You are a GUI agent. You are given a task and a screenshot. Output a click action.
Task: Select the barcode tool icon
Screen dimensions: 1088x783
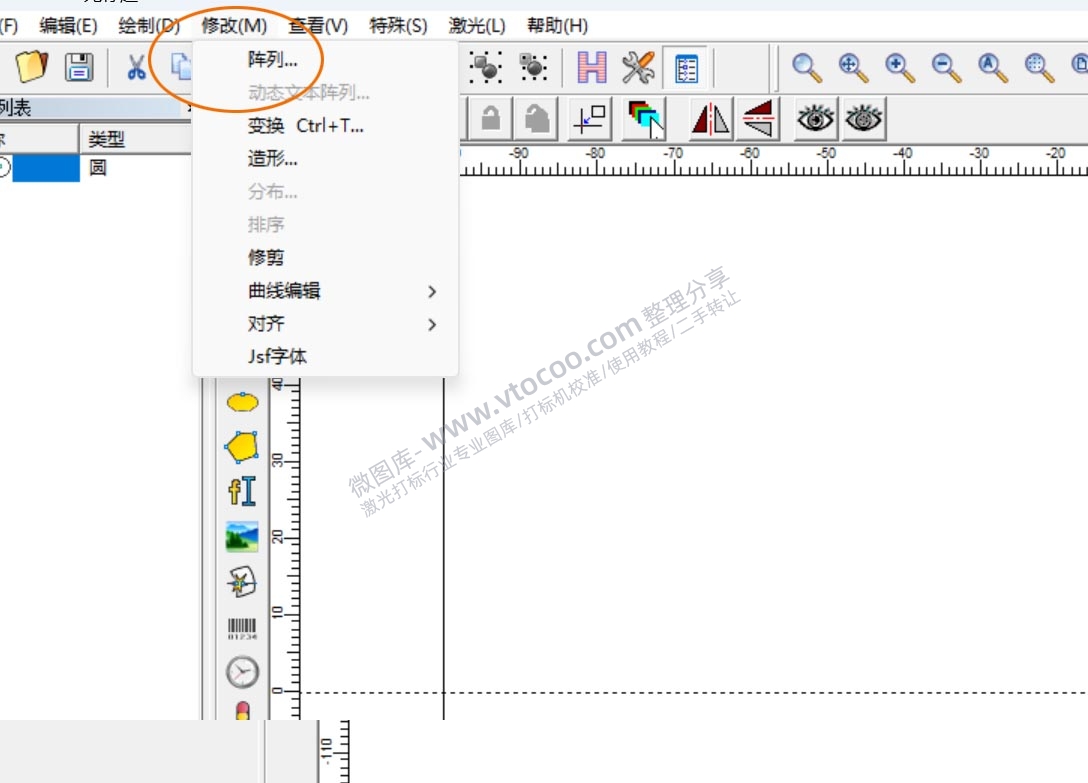(242, 628)
